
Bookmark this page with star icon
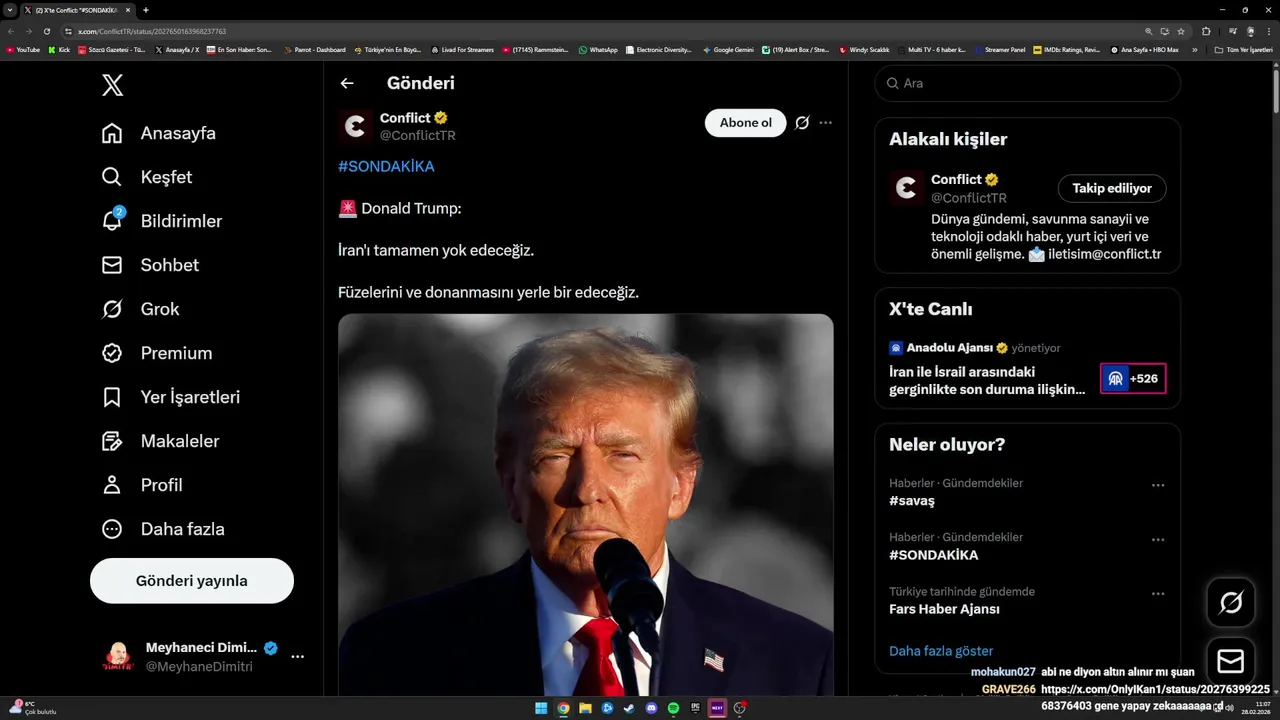pos(1181,31)
